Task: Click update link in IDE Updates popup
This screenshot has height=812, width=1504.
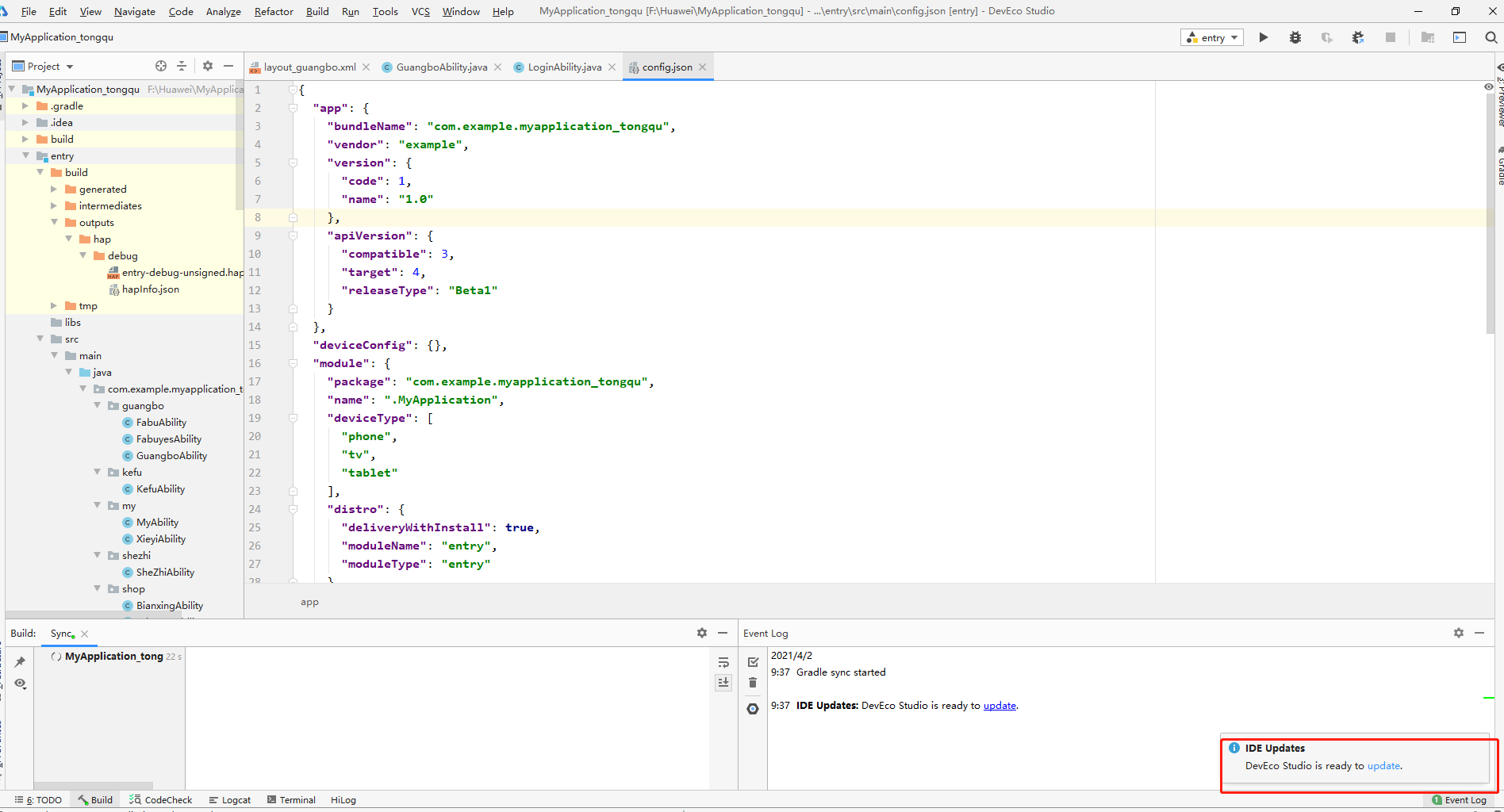Action: coord(1383,766)
